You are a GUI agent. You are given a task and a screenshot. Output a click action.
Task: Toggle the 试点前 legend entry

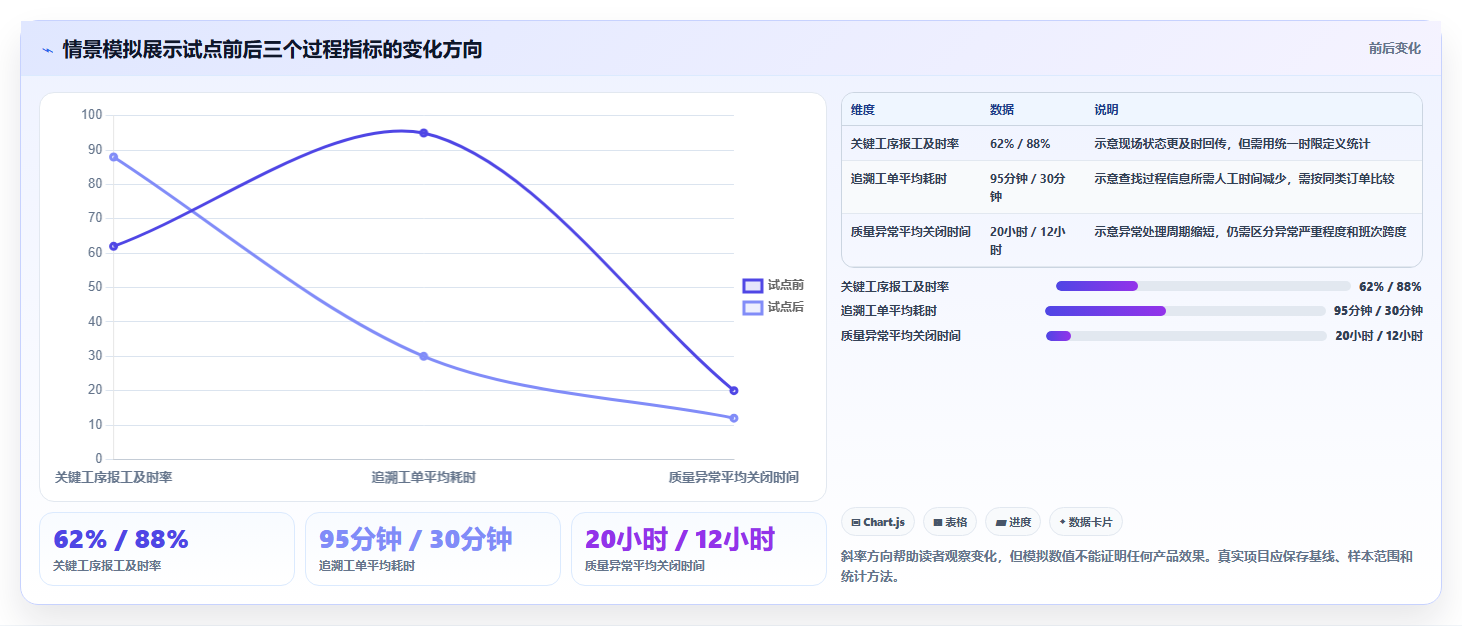(x=773, y=285)
